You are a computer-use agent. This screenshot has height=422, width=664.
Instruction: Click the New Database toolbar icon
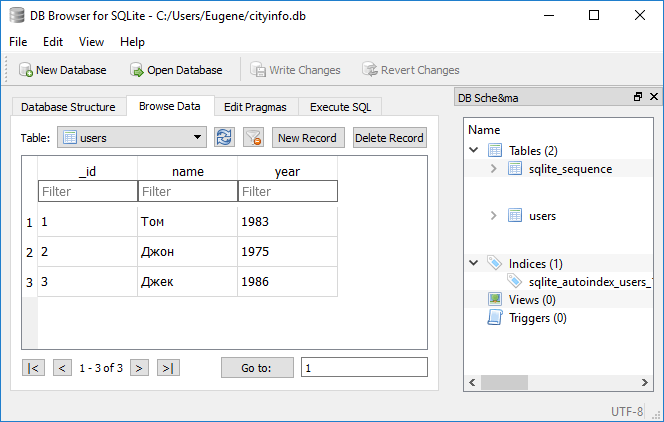[25, 70]
